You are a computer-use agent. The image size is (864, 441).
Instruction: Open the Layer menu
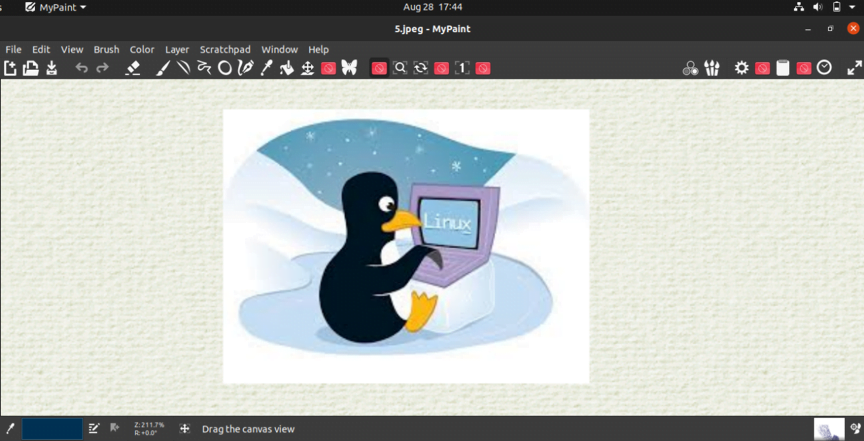[177, 50]
